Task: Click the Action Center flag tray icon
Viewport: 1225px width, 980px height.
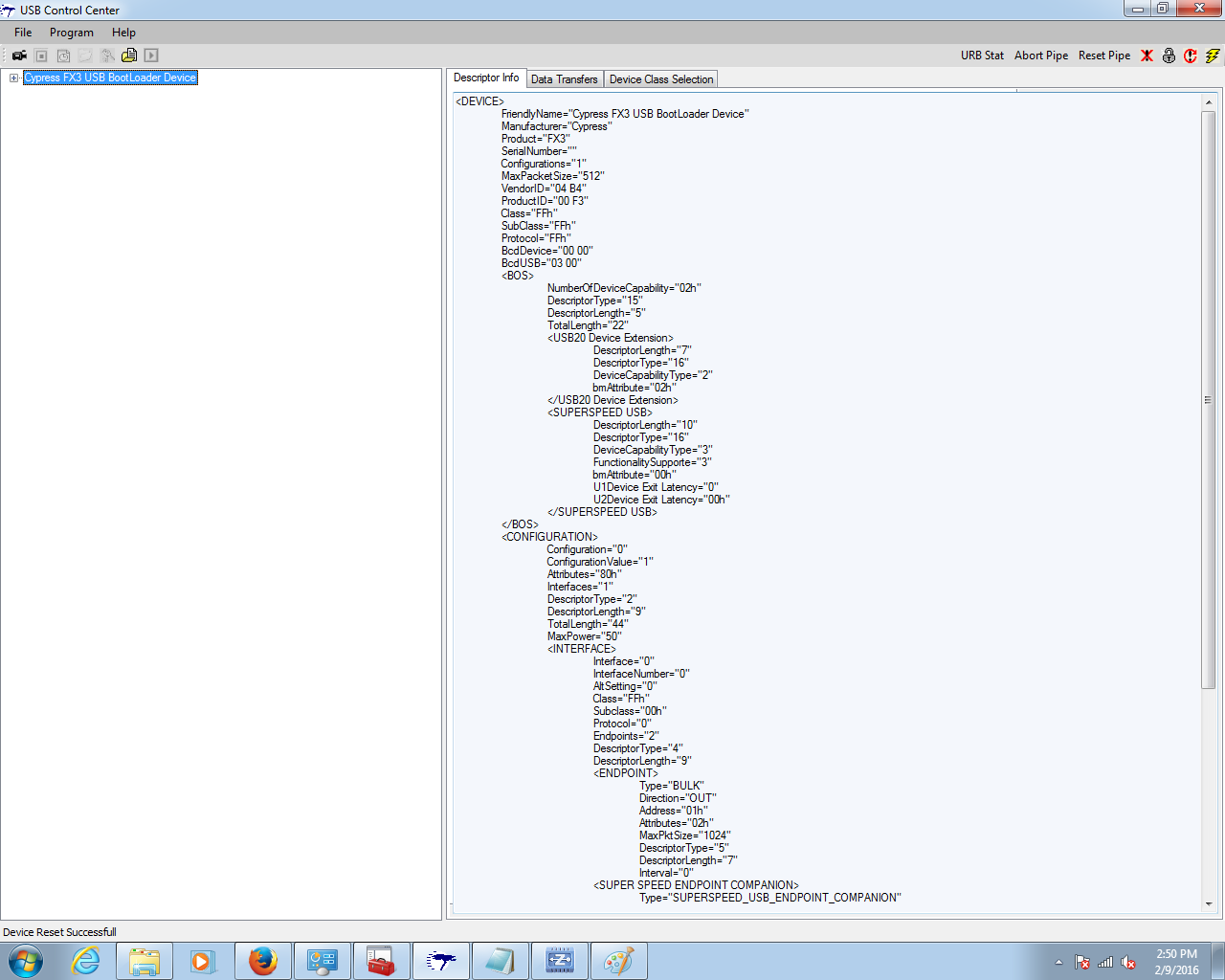Action: click(x=1082, y=962)
